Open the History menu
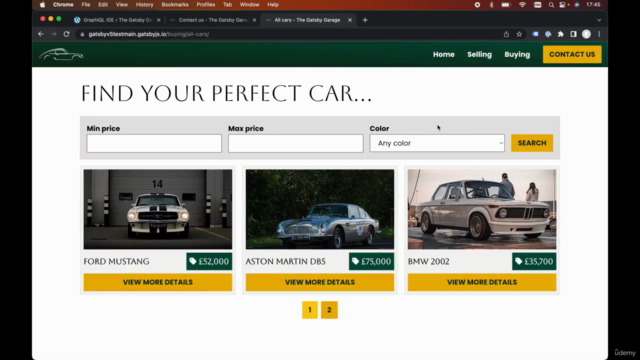The height and width of the screenshot is (360, 640). [144, 5]
